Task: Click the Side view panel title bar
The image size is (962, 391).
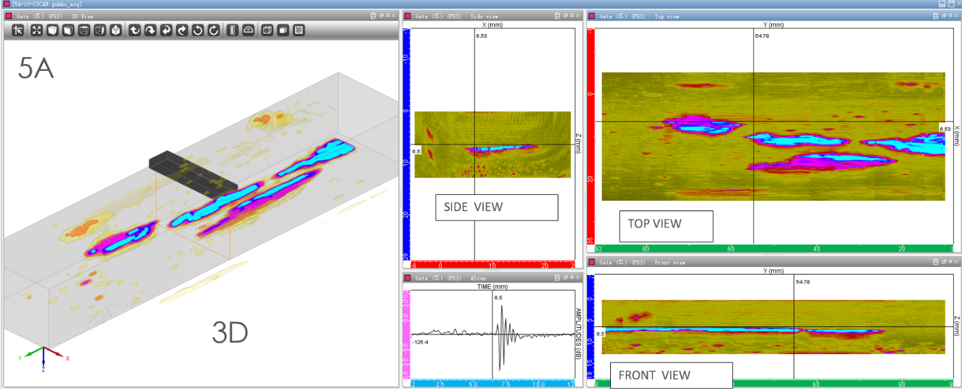Action: pos(492,16)
